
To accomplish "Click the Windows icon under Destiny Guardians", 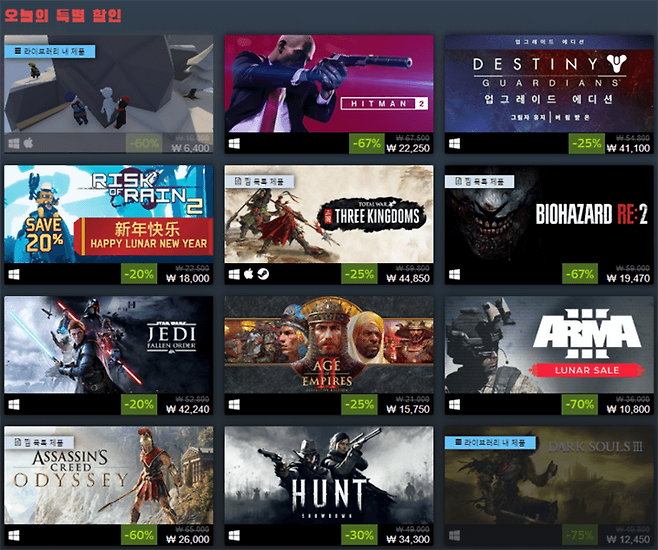I will [454, 143].
